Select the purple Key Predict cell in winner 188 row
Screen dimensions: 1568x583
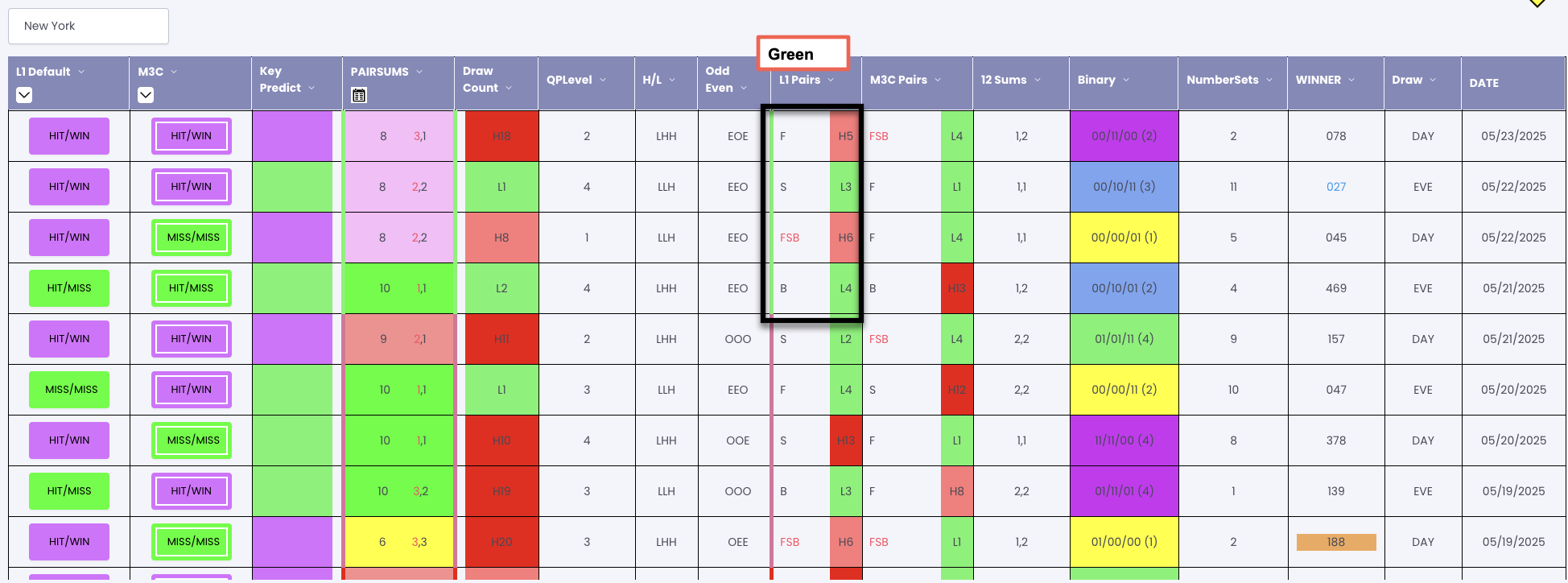[292, 542]
